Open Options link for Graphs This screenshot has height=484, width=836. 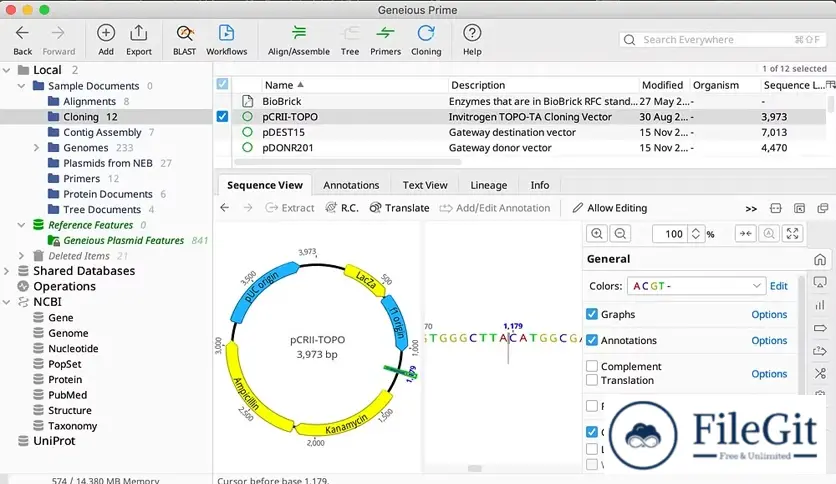coord(769,314)
